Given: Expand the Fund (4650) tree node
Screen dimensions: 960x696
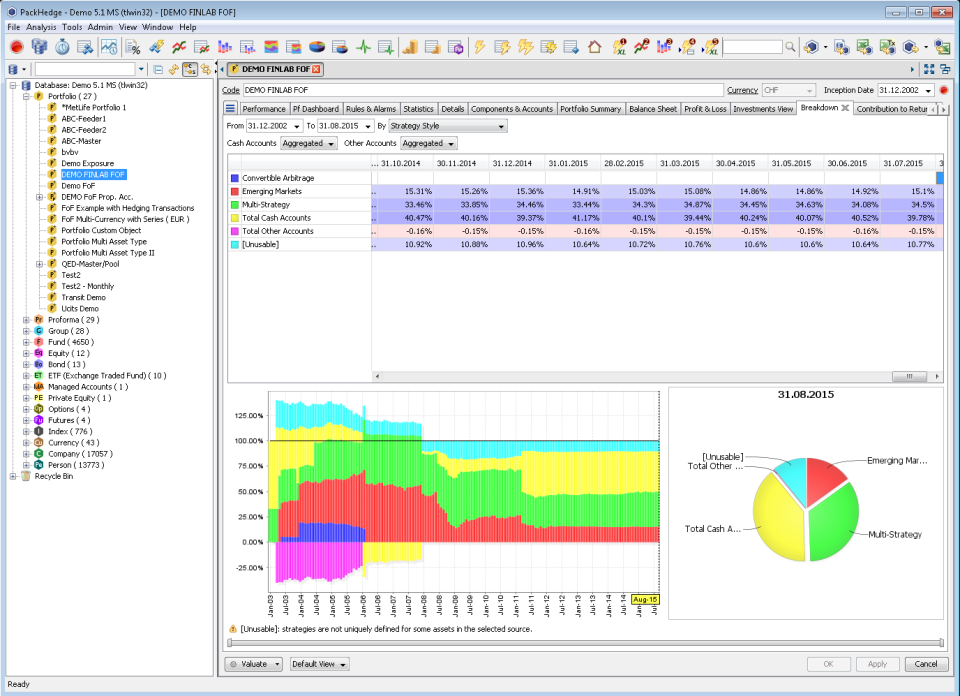Looking at the screenshot, I should click(26, 342).
